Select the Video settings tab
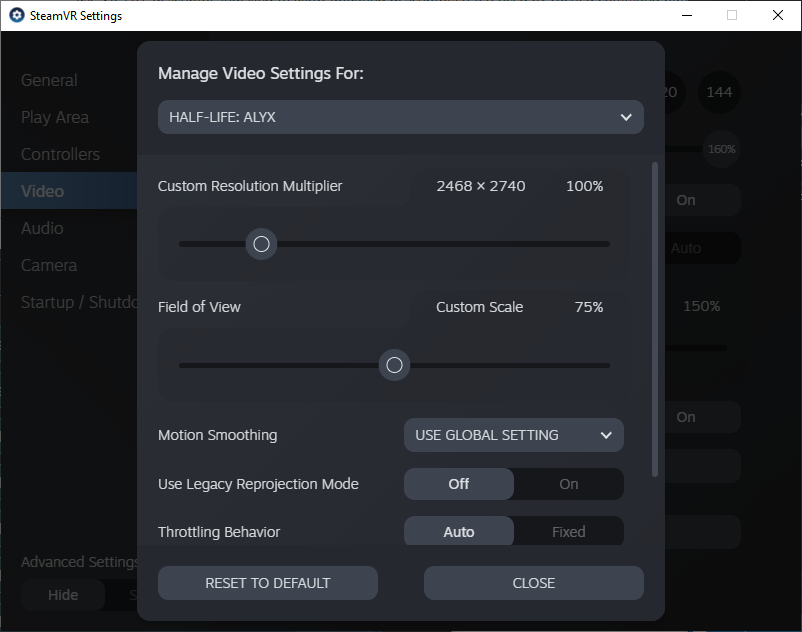The image size is (802, 632). 69,191
